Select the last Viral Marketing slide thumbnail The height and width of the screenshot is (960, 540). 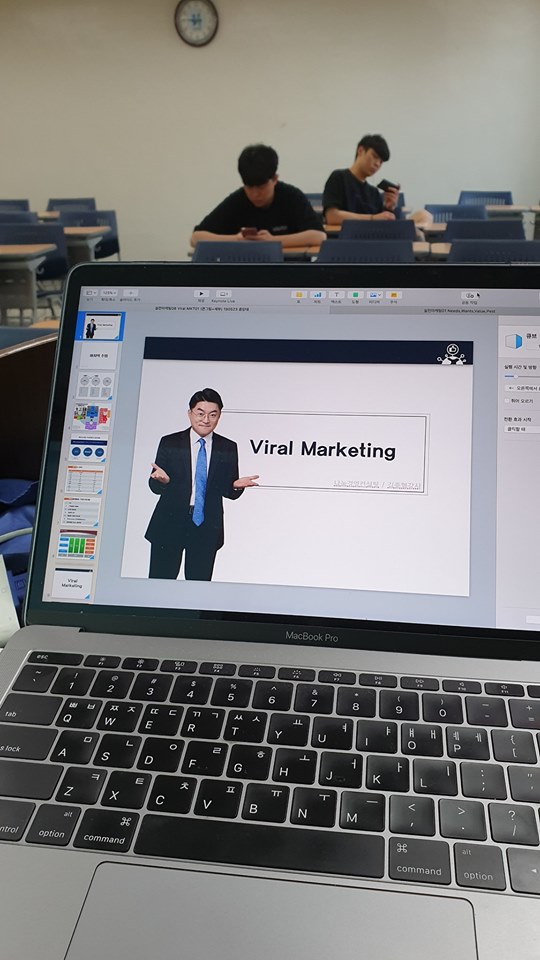click(72, 583)
